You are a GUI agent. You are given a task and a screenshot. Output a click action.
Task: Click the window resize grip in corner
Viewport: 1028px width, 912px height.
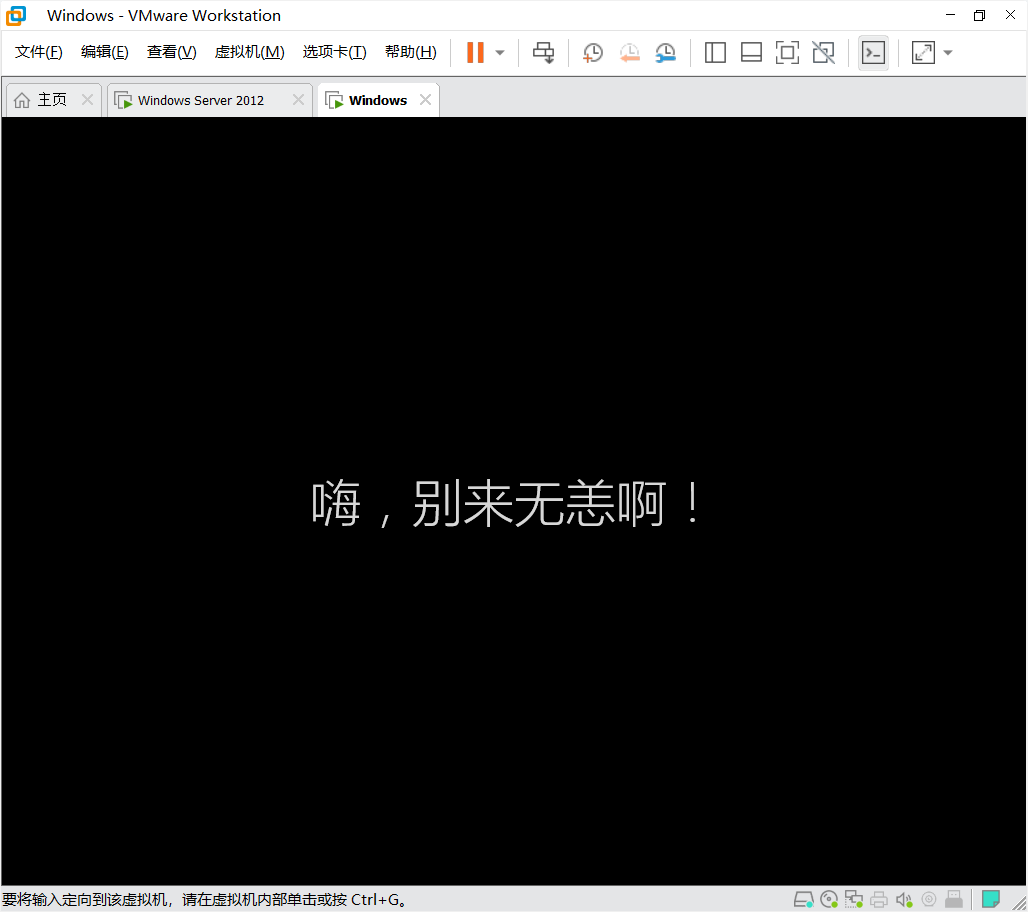[1019, 903]
